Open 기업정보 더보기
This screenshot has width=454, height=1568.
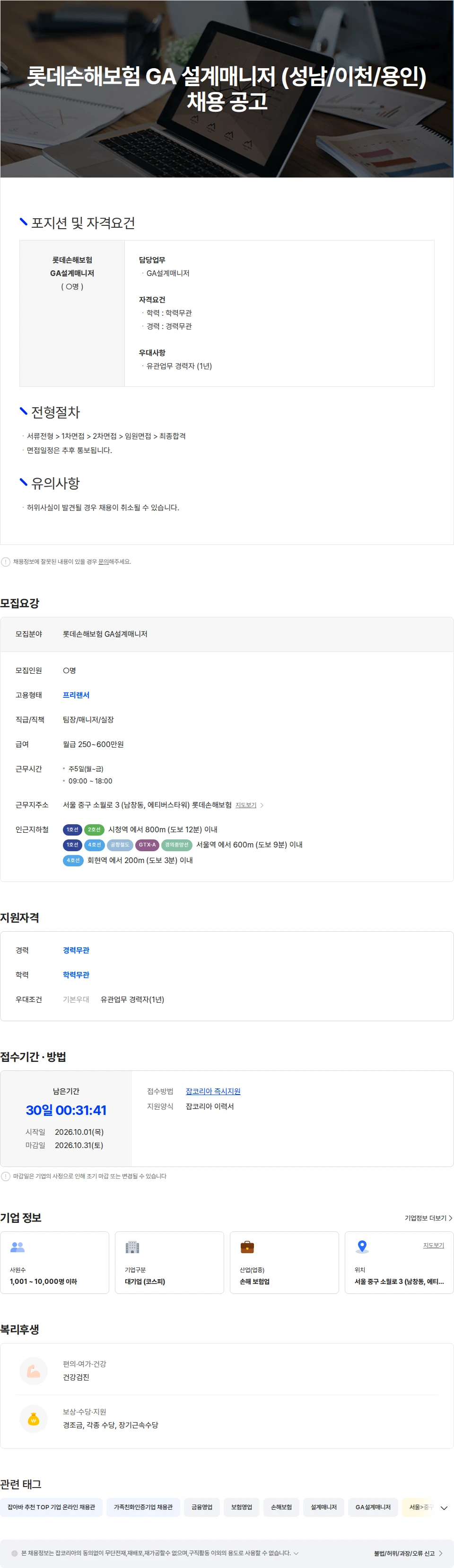click(x=428, y=1217)
